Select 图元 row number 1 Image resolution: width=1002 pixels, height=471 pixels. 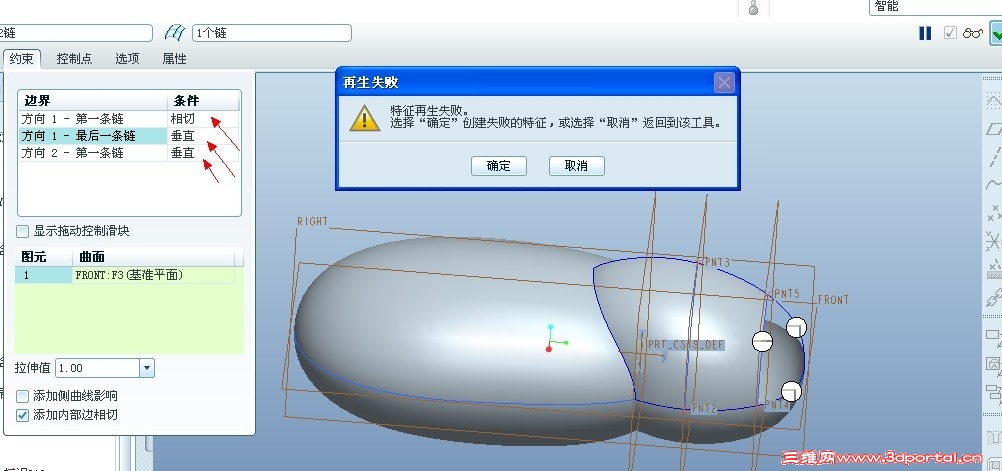coord(44,275)
